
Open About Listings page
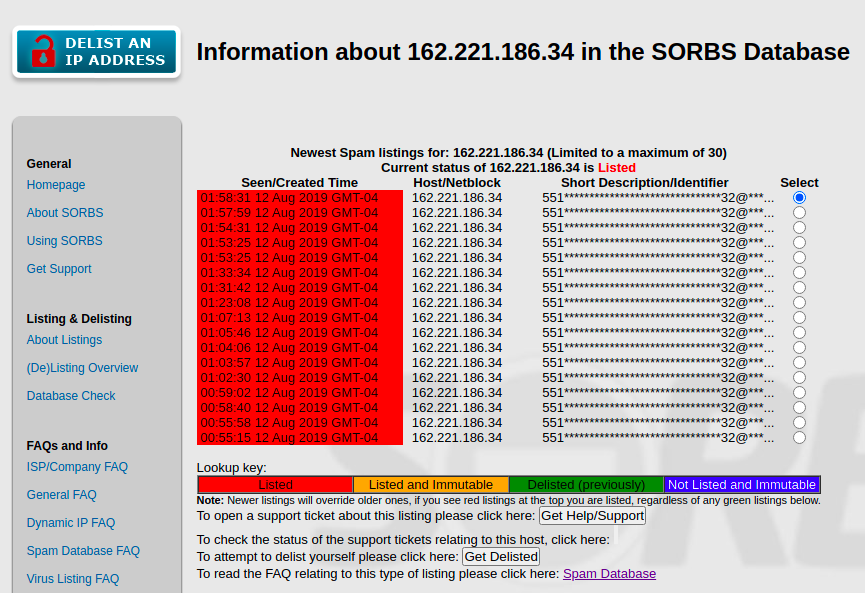click(x=64, y=340)
